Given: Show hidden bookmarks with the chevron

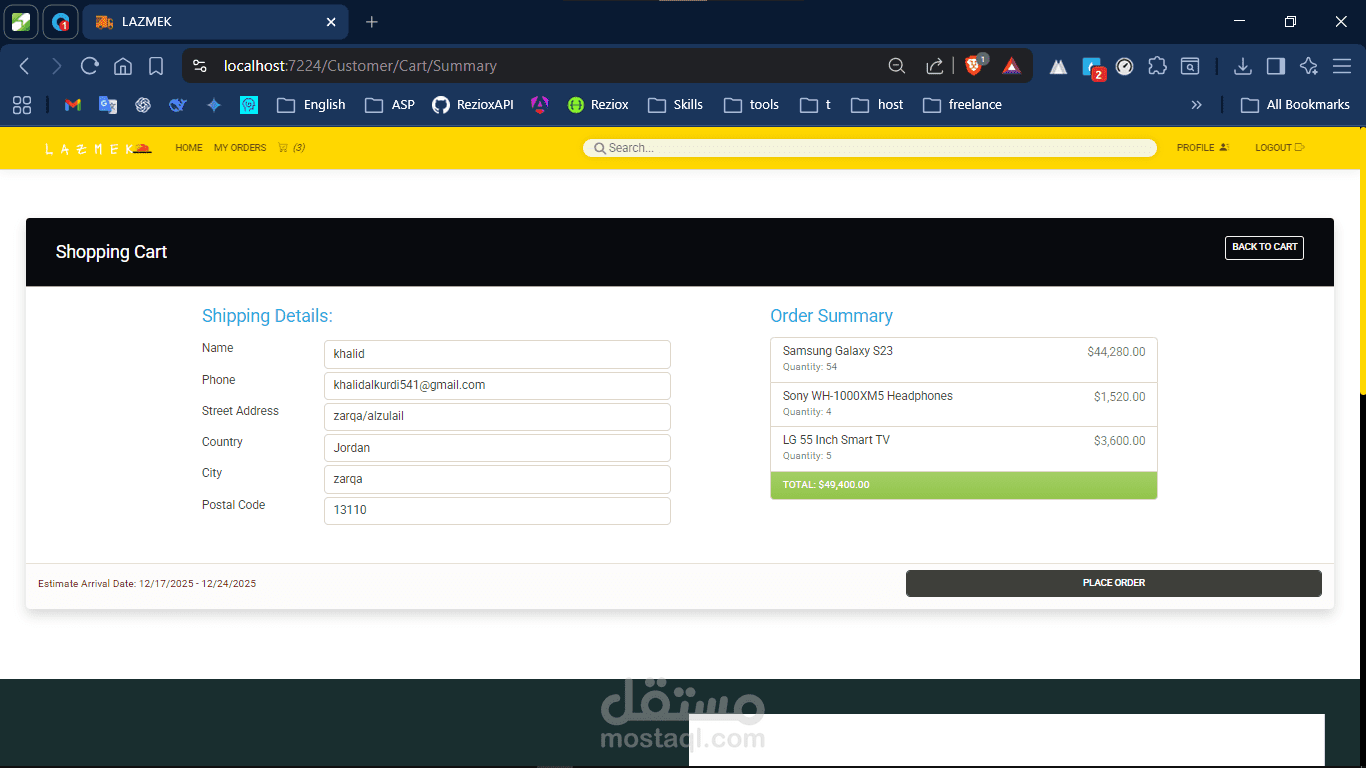Looking at the screenshot, I should [1196, 105].
